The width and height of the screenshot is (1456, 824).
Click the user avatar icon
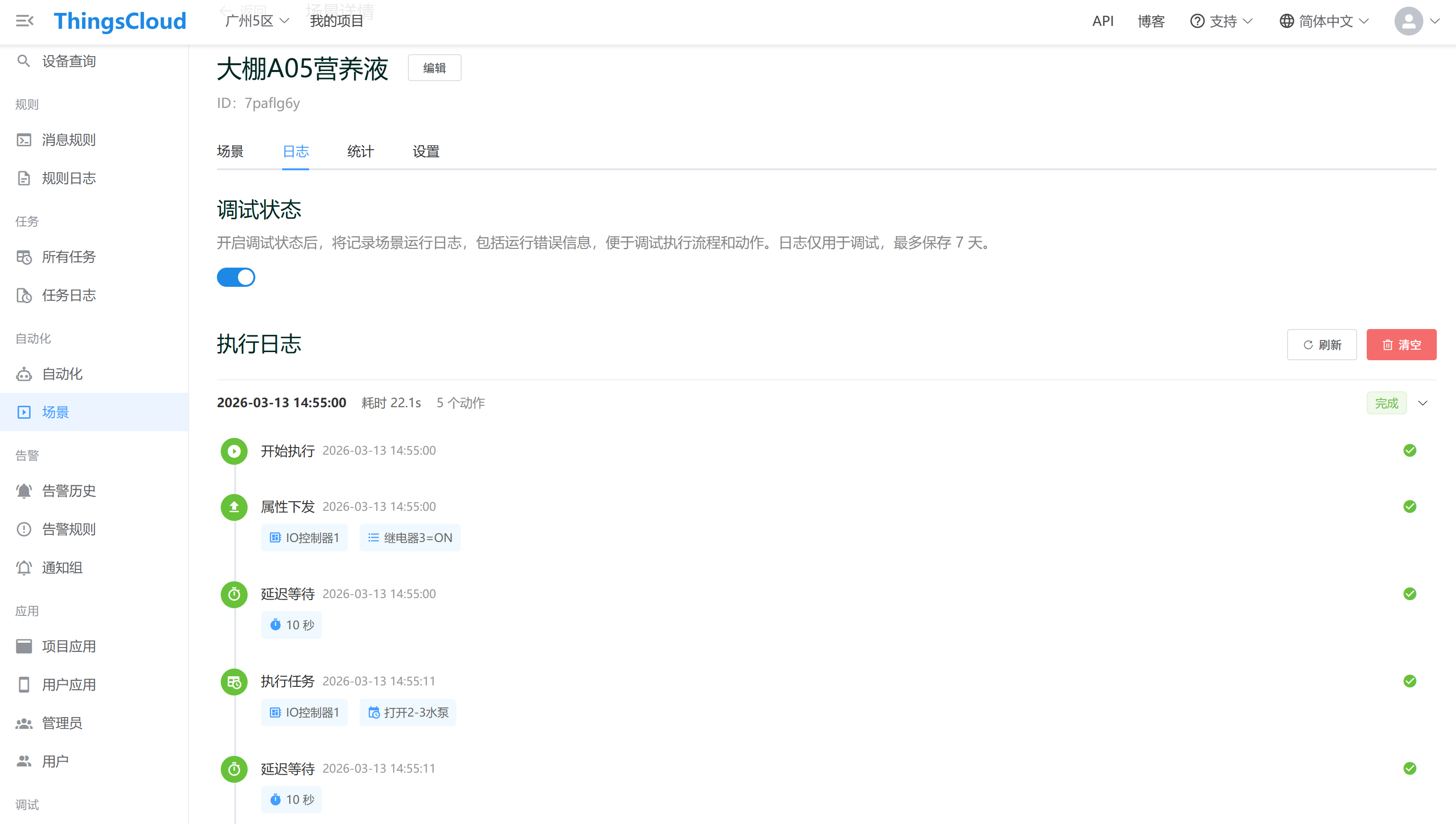pos(1408,21)
